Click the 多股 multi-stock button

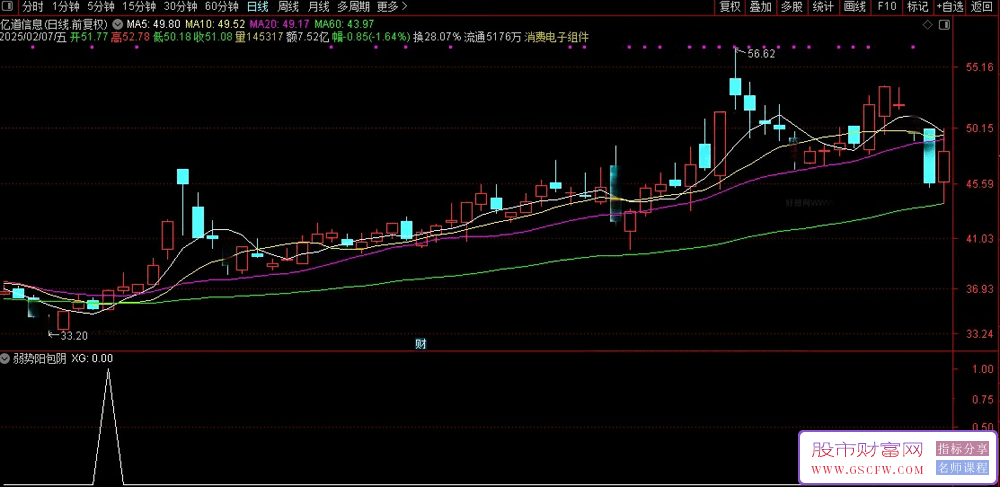792,7
